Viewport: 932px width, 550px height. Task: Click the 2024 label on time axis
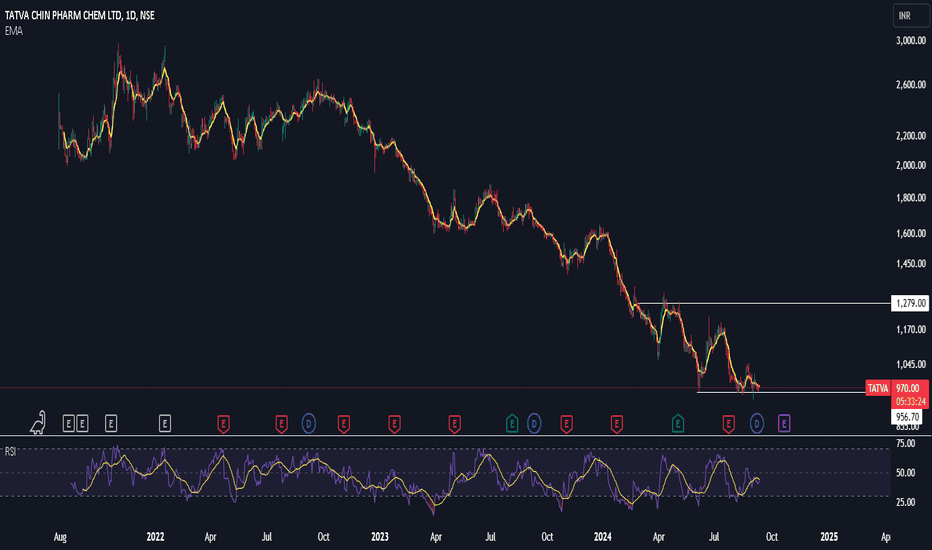pos(603,537)
